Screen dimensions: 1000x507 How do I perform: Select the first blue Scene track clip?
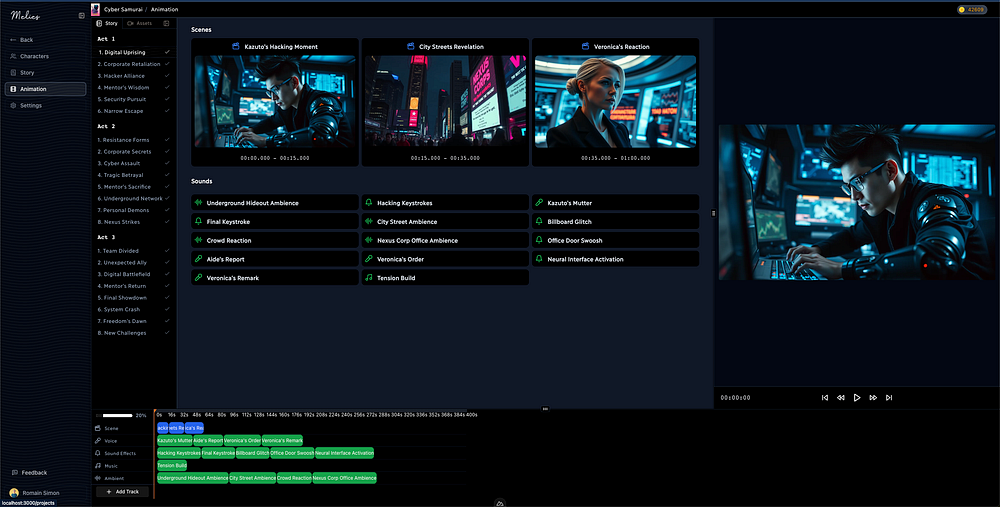coord(163,428)
